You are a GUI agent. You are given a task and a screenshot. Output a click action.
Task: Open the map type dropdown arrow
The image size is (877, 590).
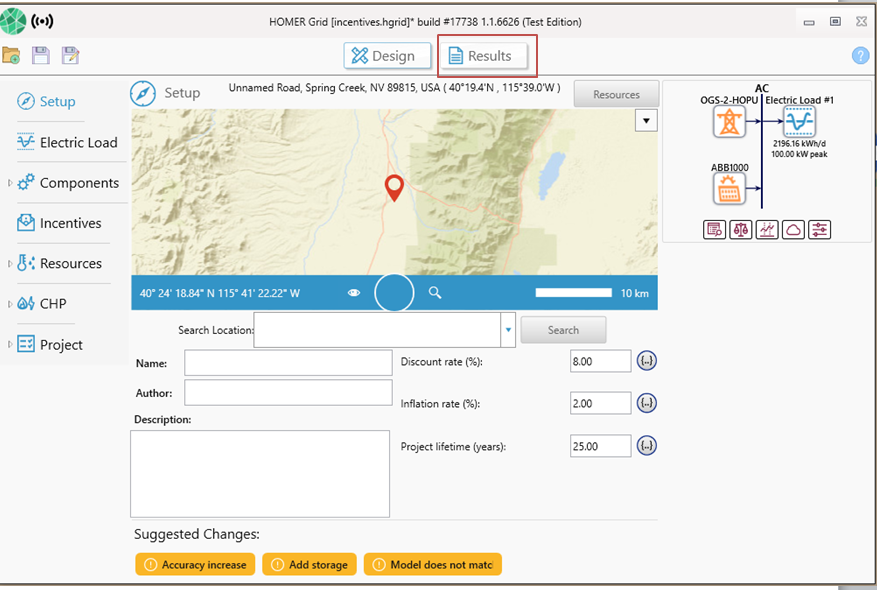[x=646, y=121]
